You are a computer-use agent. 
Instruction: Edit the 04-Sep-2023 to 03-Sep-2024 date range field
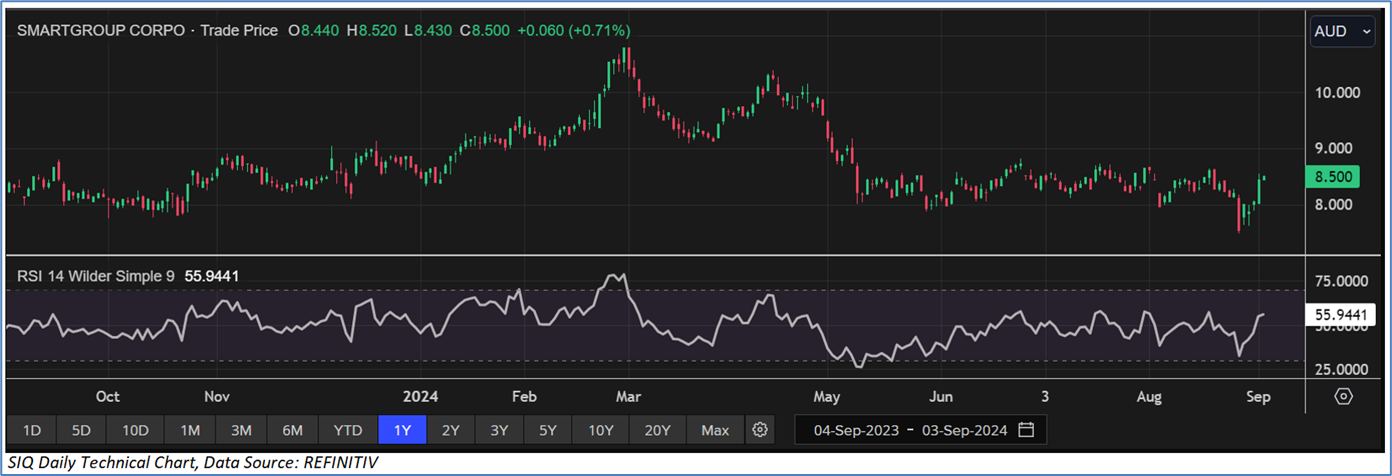pos(921,430)
